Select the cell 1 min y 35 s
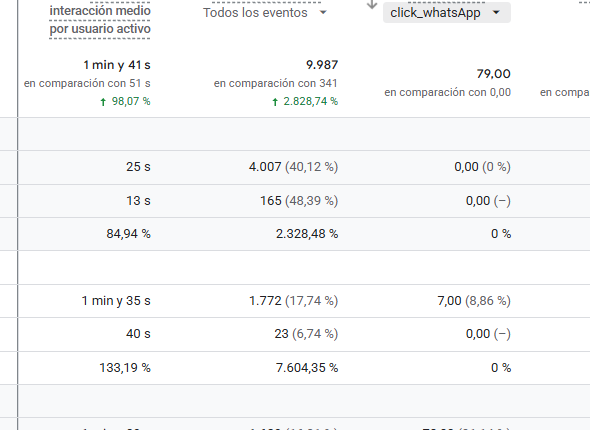This screenshot has height=430, width=590. pyautogui.click(x=116, y=301)
